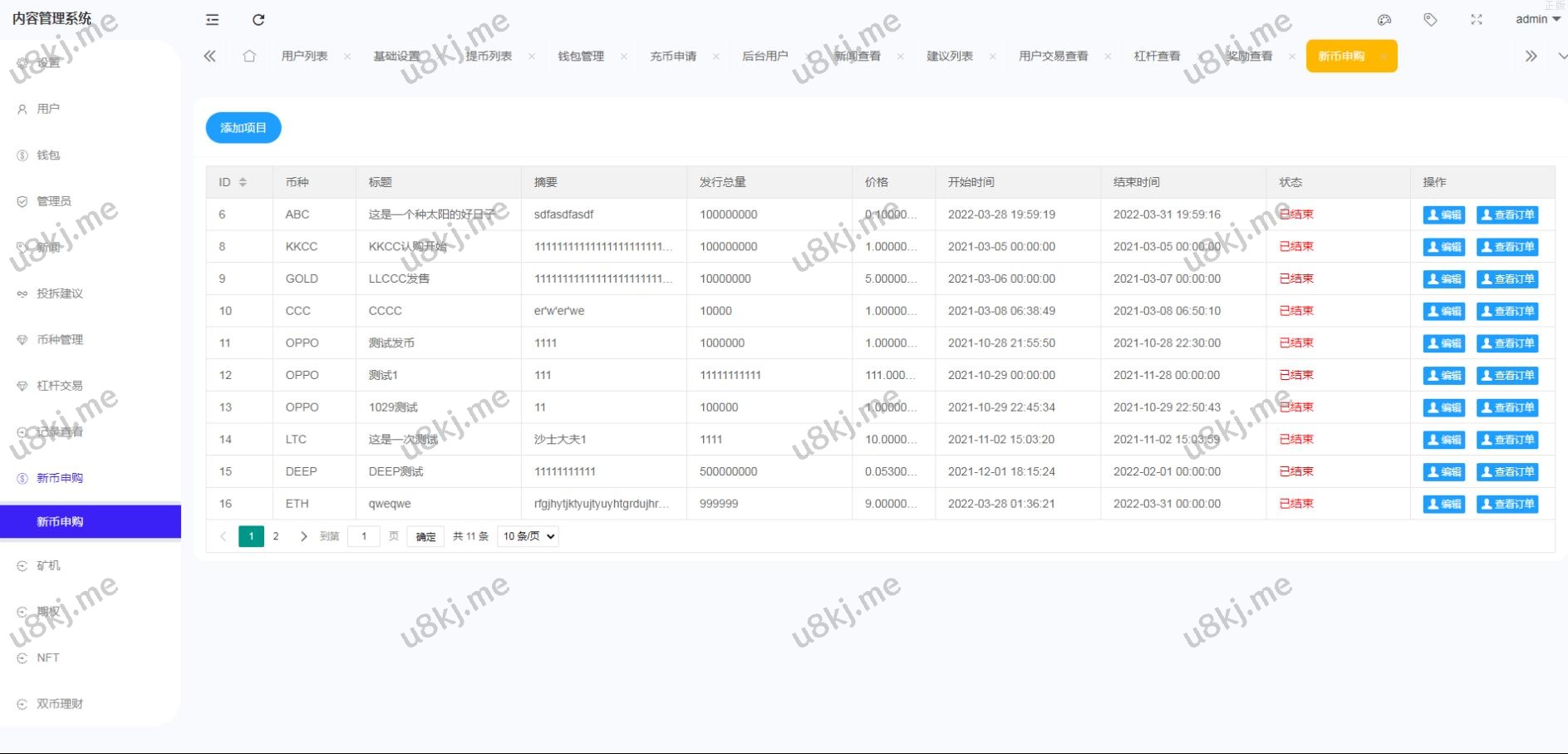
Task: Click the page number jump input field
Action: pyautogui.click(x=364, y=536)
